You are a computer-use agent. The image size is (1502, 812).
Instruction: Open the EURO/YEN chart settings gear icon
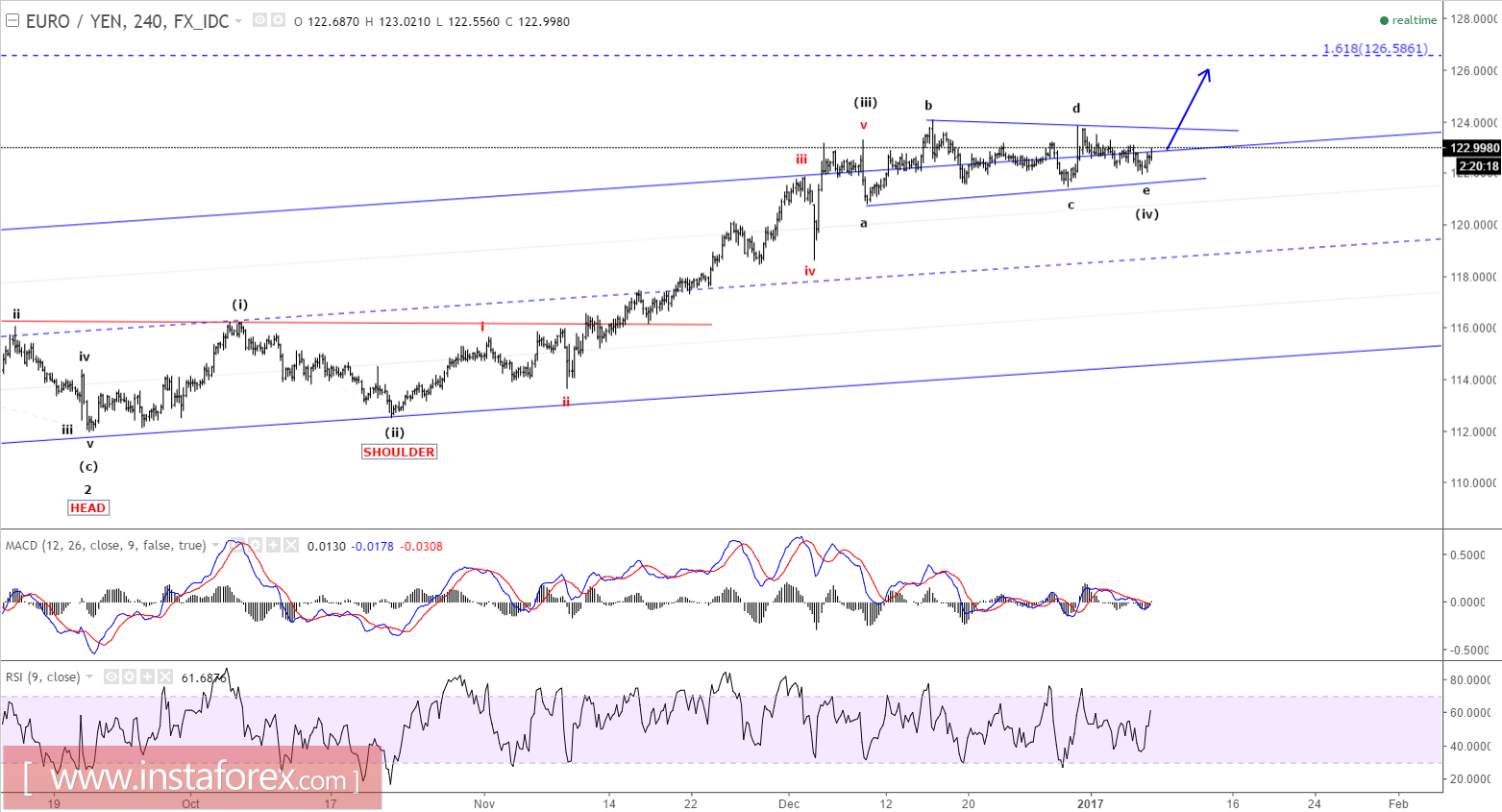[x=278, y=19]
